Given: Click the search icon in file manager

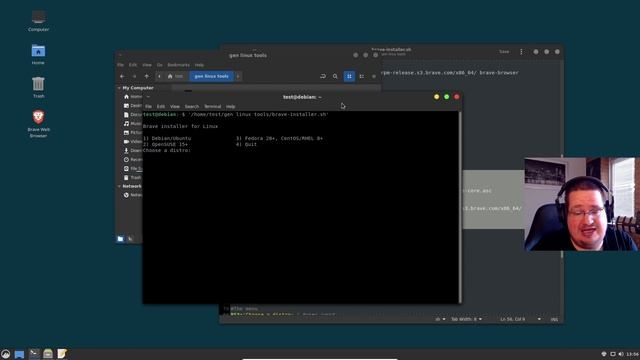Looking at the screenshot, I should [x=335, y=76].
